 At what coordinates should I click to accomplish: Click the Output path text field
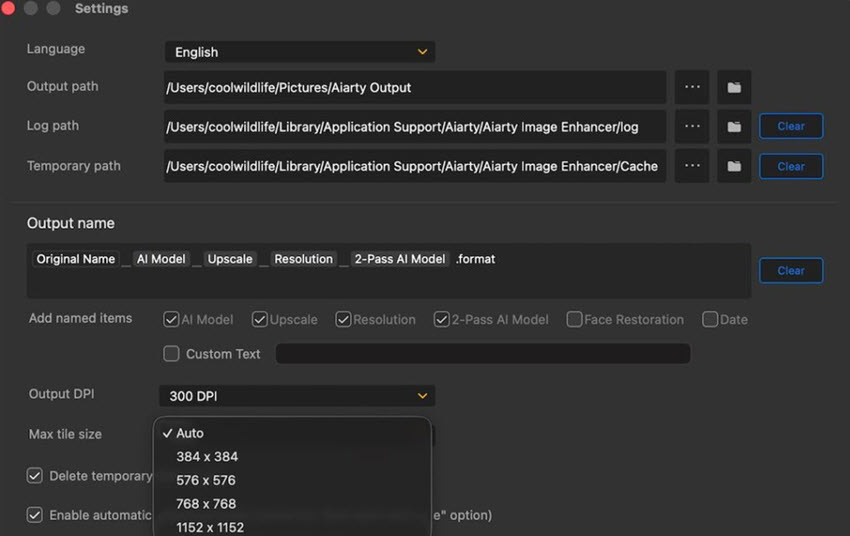[415, 87]
